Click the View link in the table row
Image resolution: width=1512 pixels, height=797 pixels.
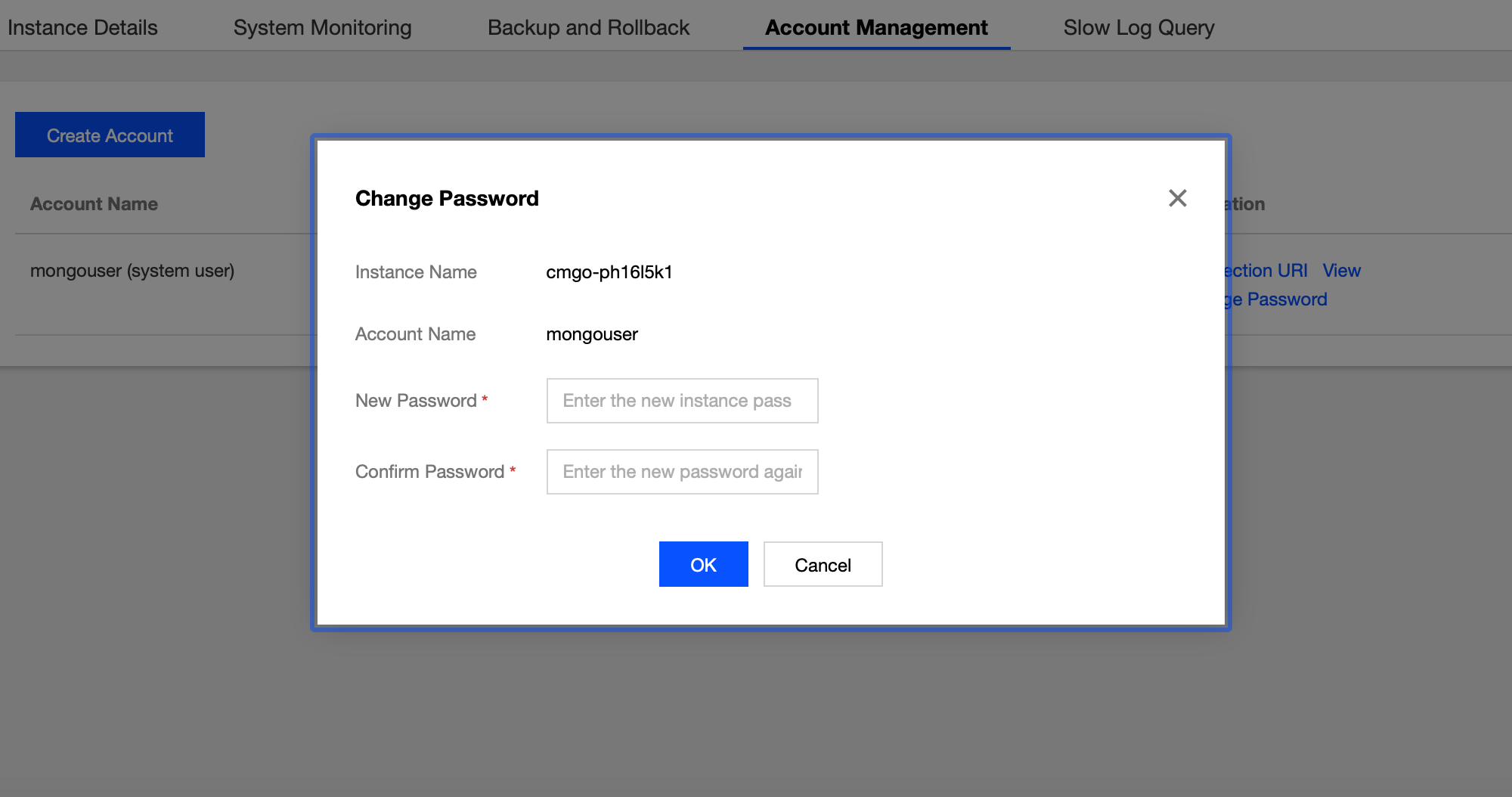pos(1341,271)
